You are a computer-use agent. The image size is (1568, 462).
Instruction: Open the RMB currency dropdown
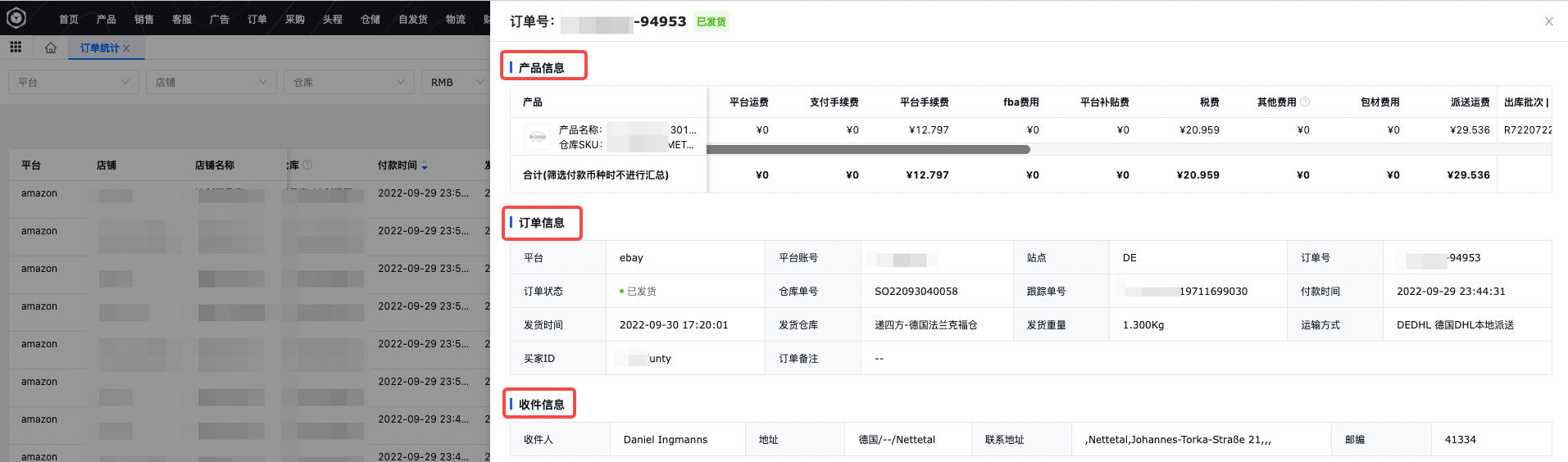coord(457,82)
